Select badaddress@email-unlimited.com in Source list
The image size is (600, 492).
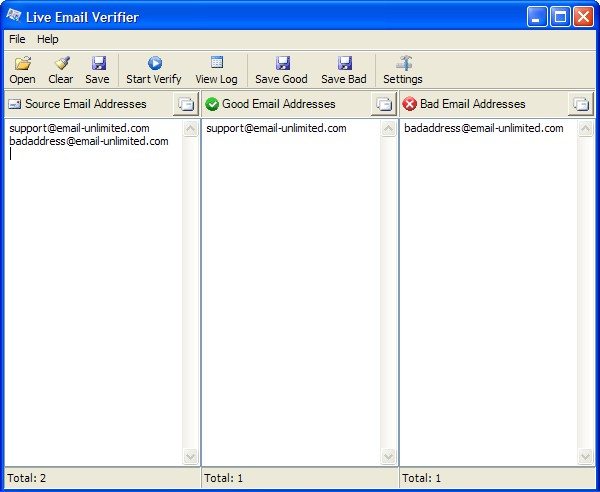(89, 141)
